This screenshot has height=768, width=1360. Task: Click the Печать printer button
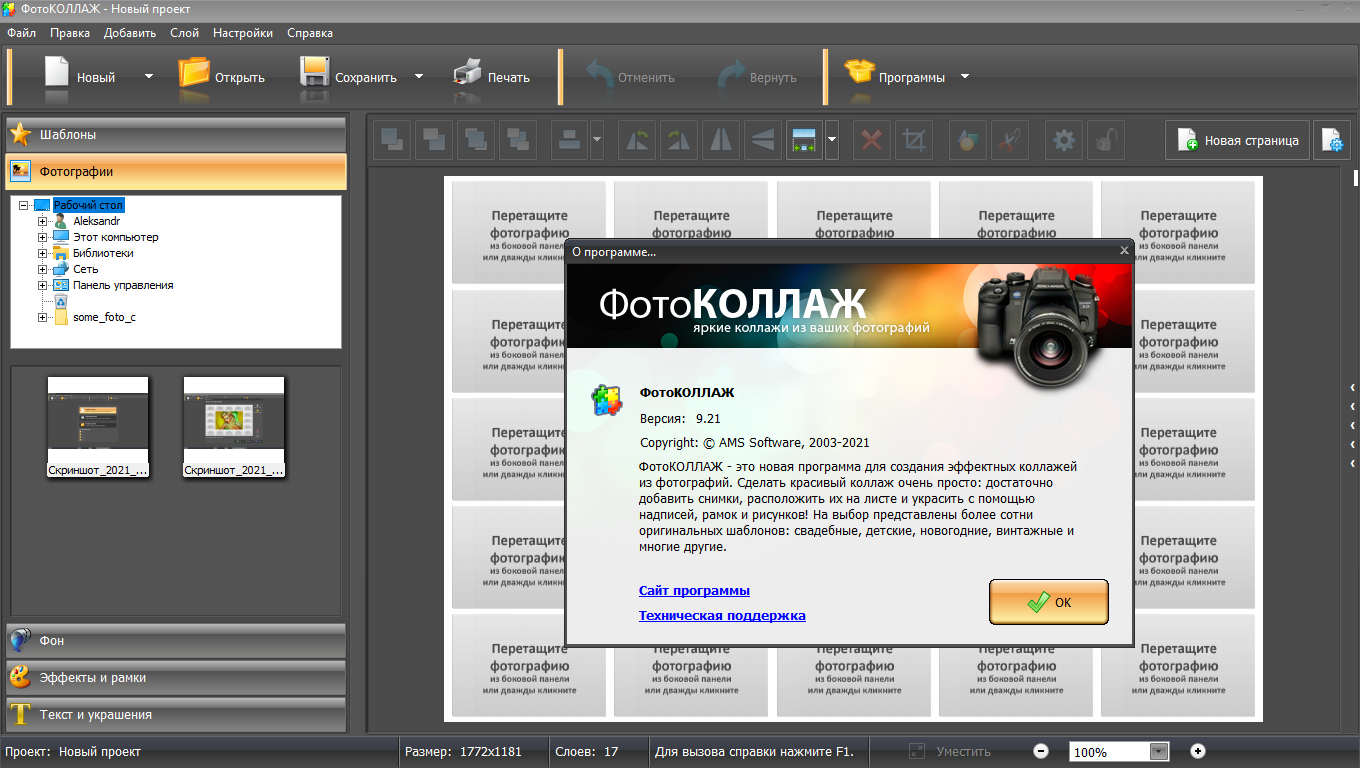pos(491,76)
